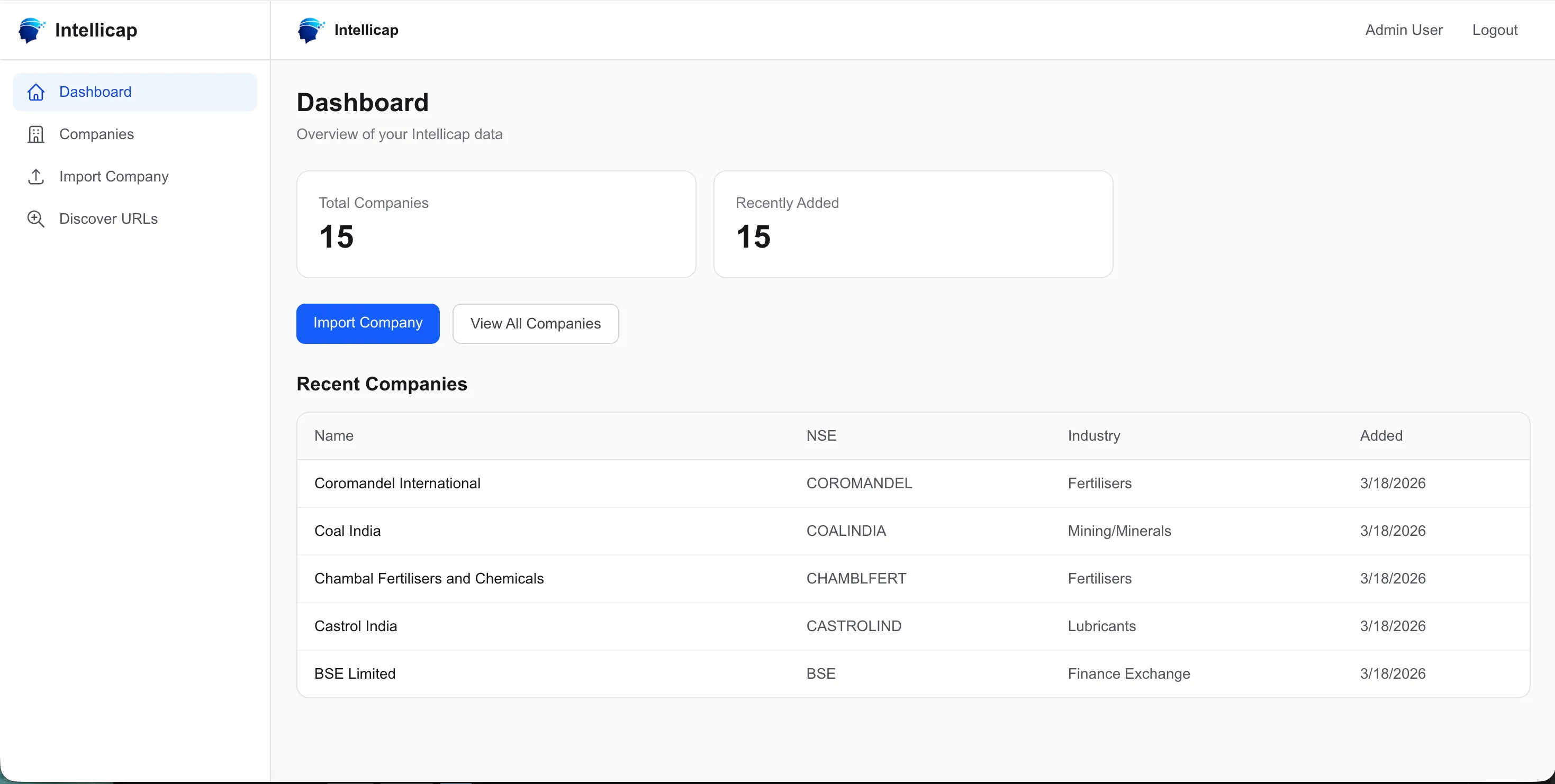
Task: Click the CHAMBLFERT NSE symbol cell
Action: click(856, 579)
